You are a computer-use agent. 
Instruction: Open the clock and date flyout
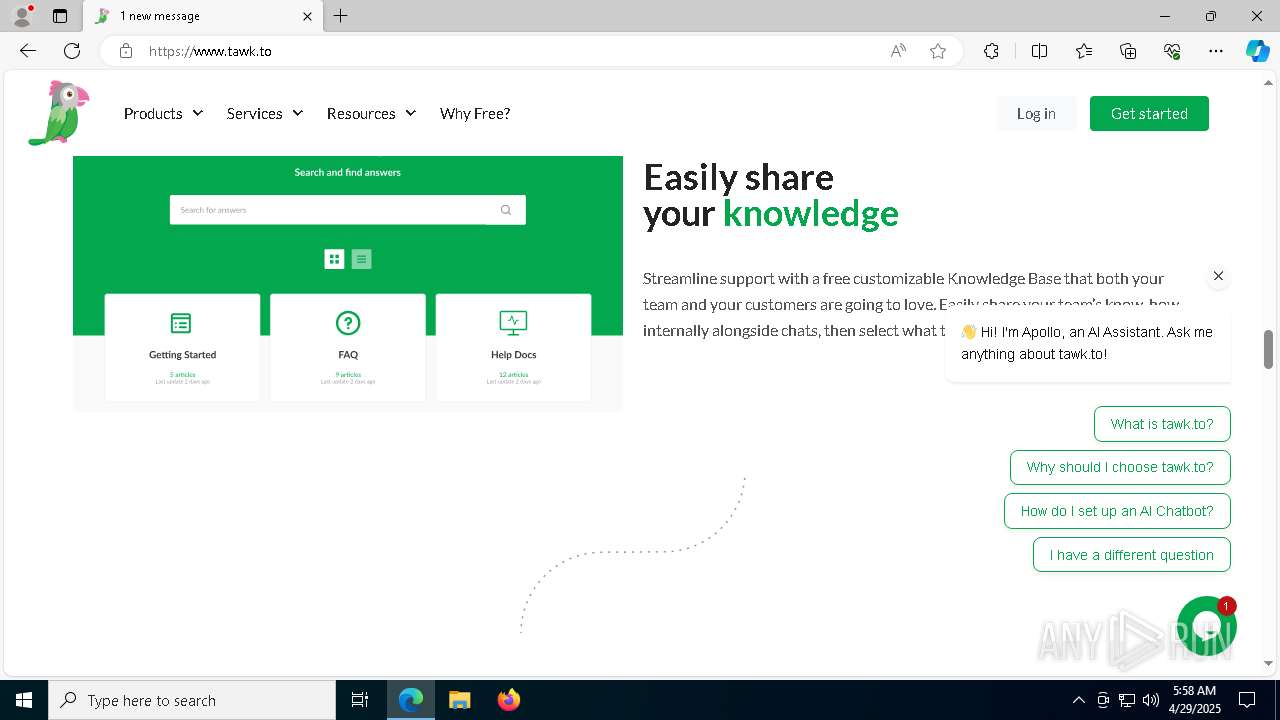(1194, 700)
